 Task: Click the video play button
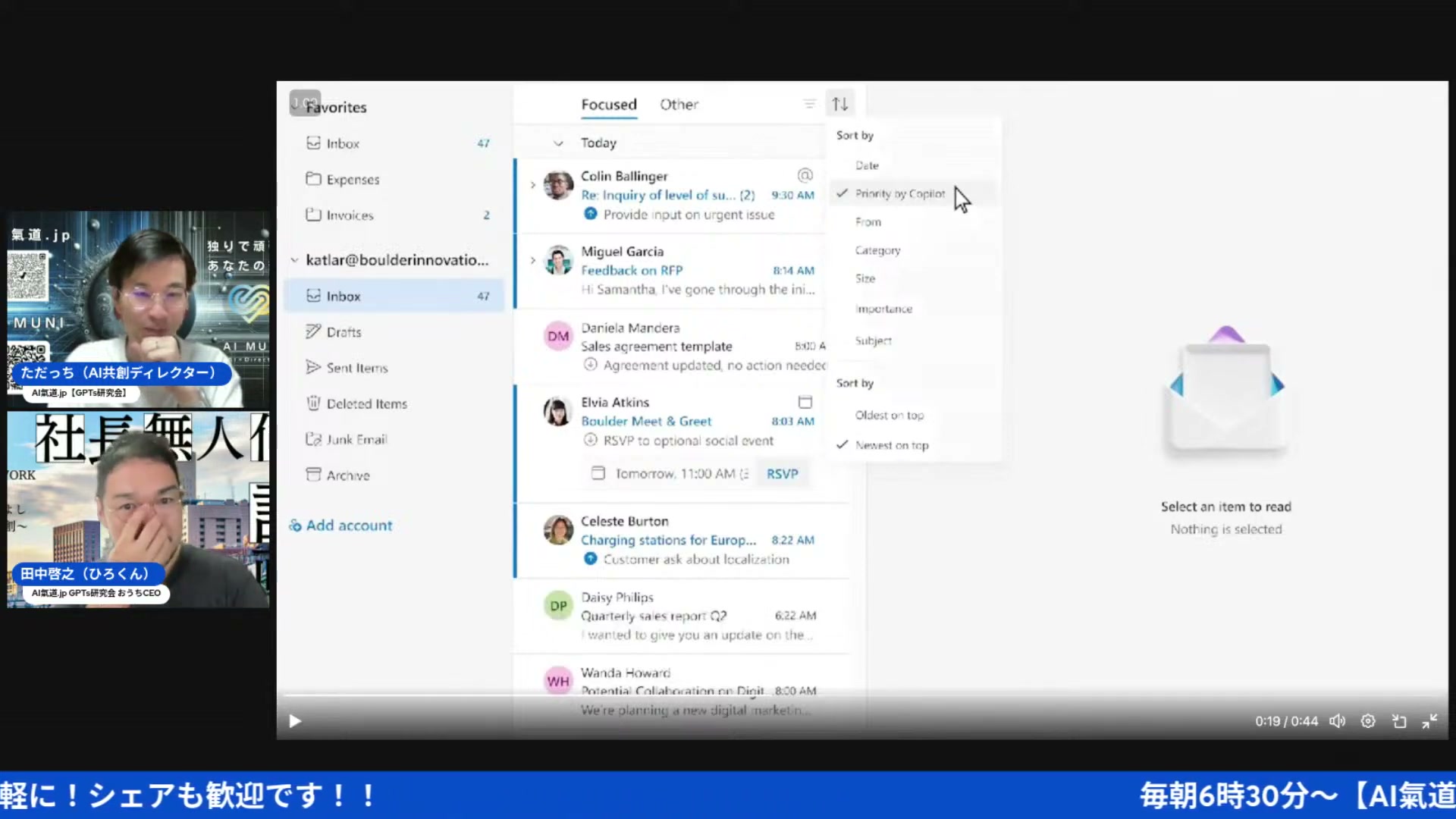point(295,721)
